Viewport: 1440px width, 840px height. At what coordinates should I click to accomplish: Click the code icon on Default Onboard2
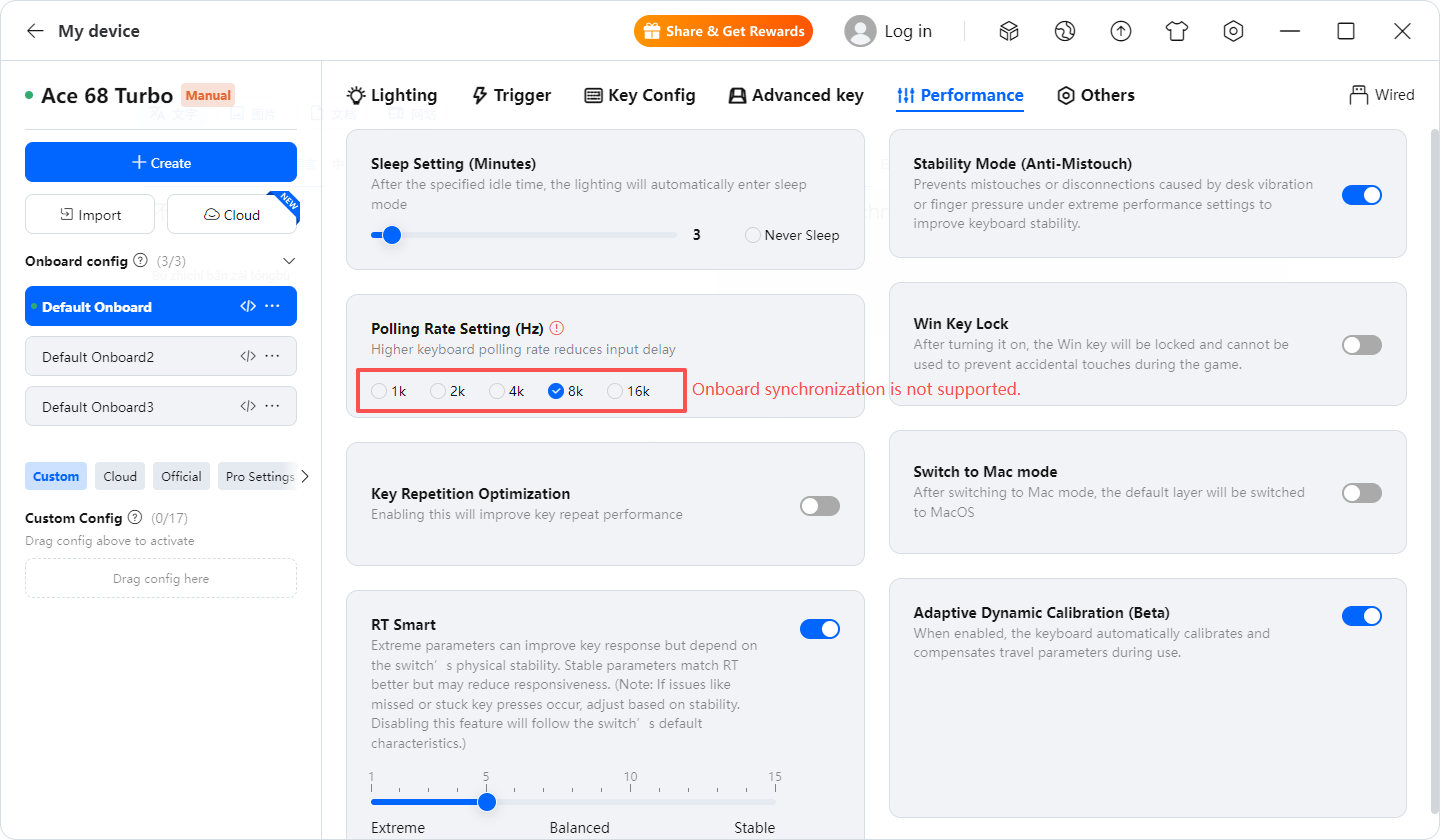coord(248,356)
